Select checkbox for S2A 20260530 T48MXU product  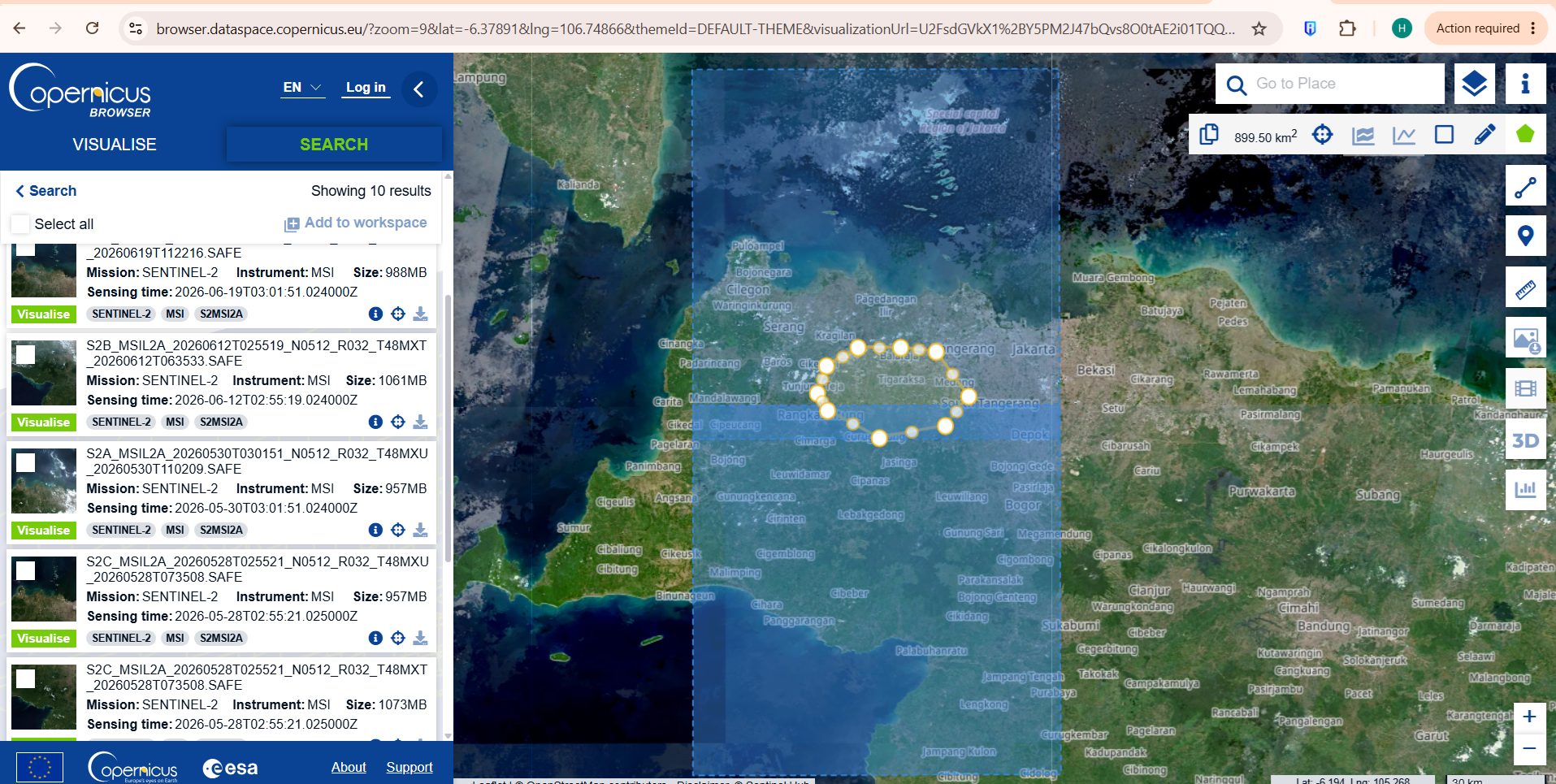point(26,462)
